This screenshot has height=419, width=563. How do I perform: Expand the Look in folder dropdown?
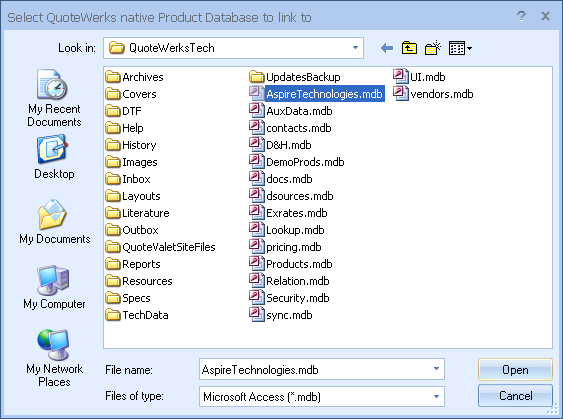(x=355, y=48)
